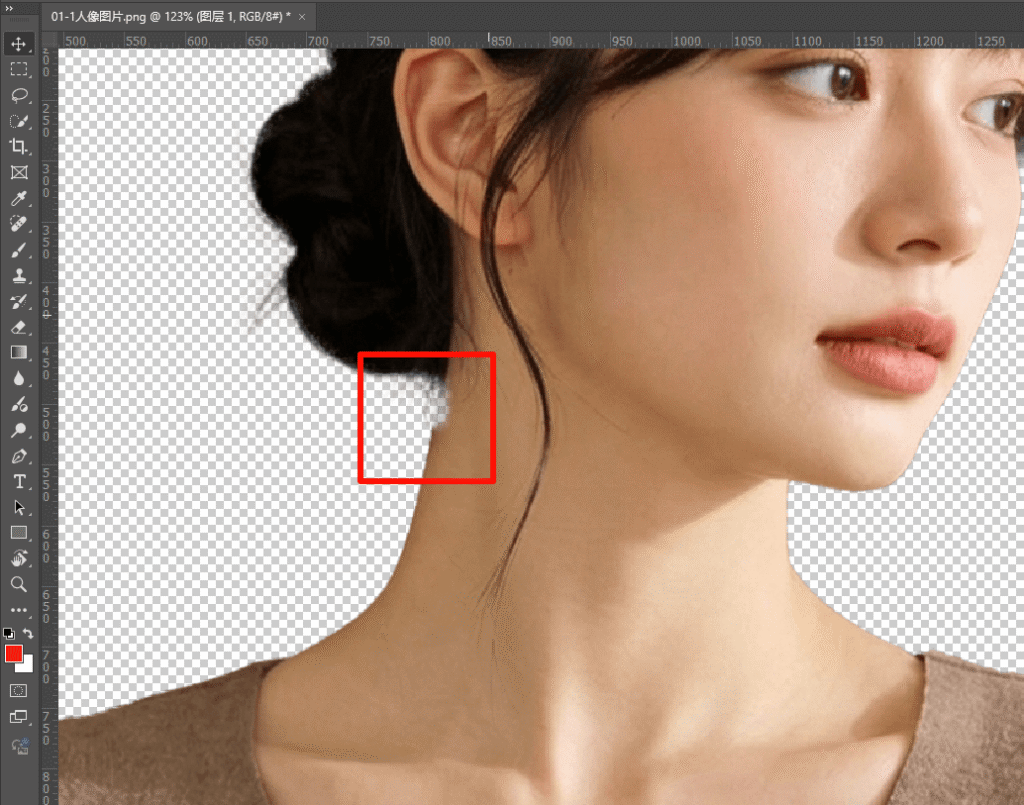Switch to the Eraser tool

click(19, 327)
